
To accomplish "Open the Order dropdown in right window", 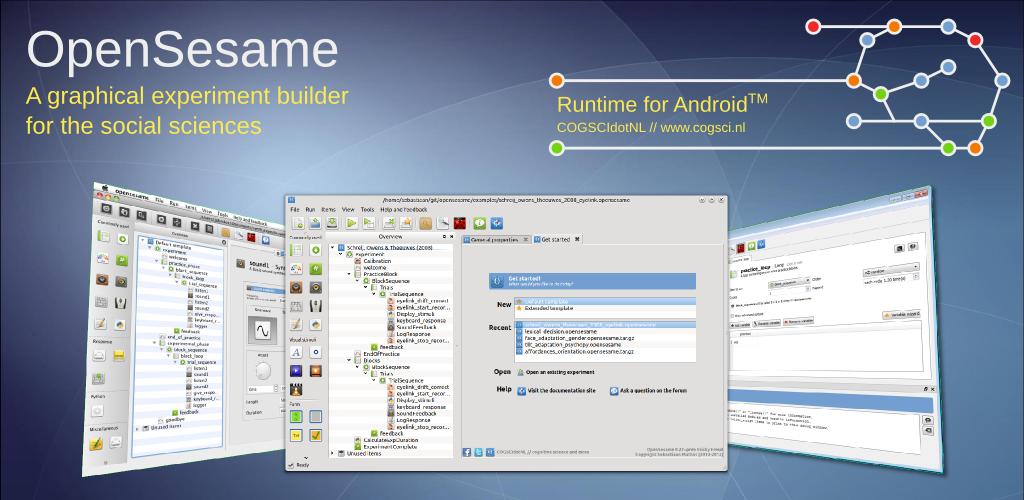I will tap(891, 270).
